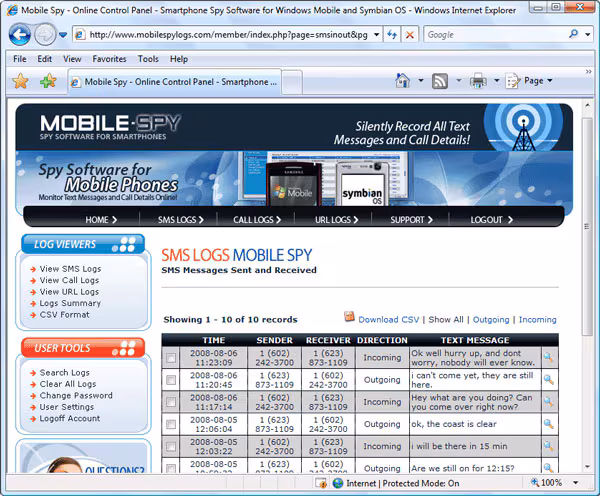Click LOGOUT in site navigation

[491, 220]
